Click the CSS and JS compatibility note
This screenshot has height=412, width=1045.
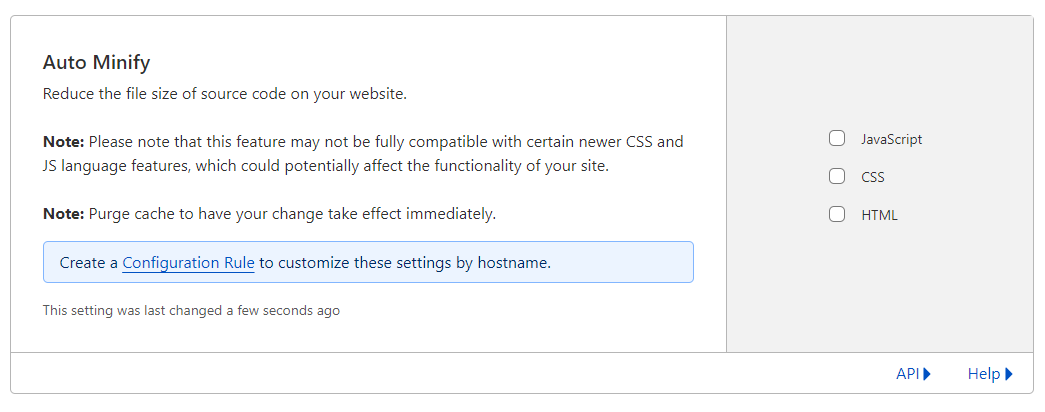click(363, 154)
